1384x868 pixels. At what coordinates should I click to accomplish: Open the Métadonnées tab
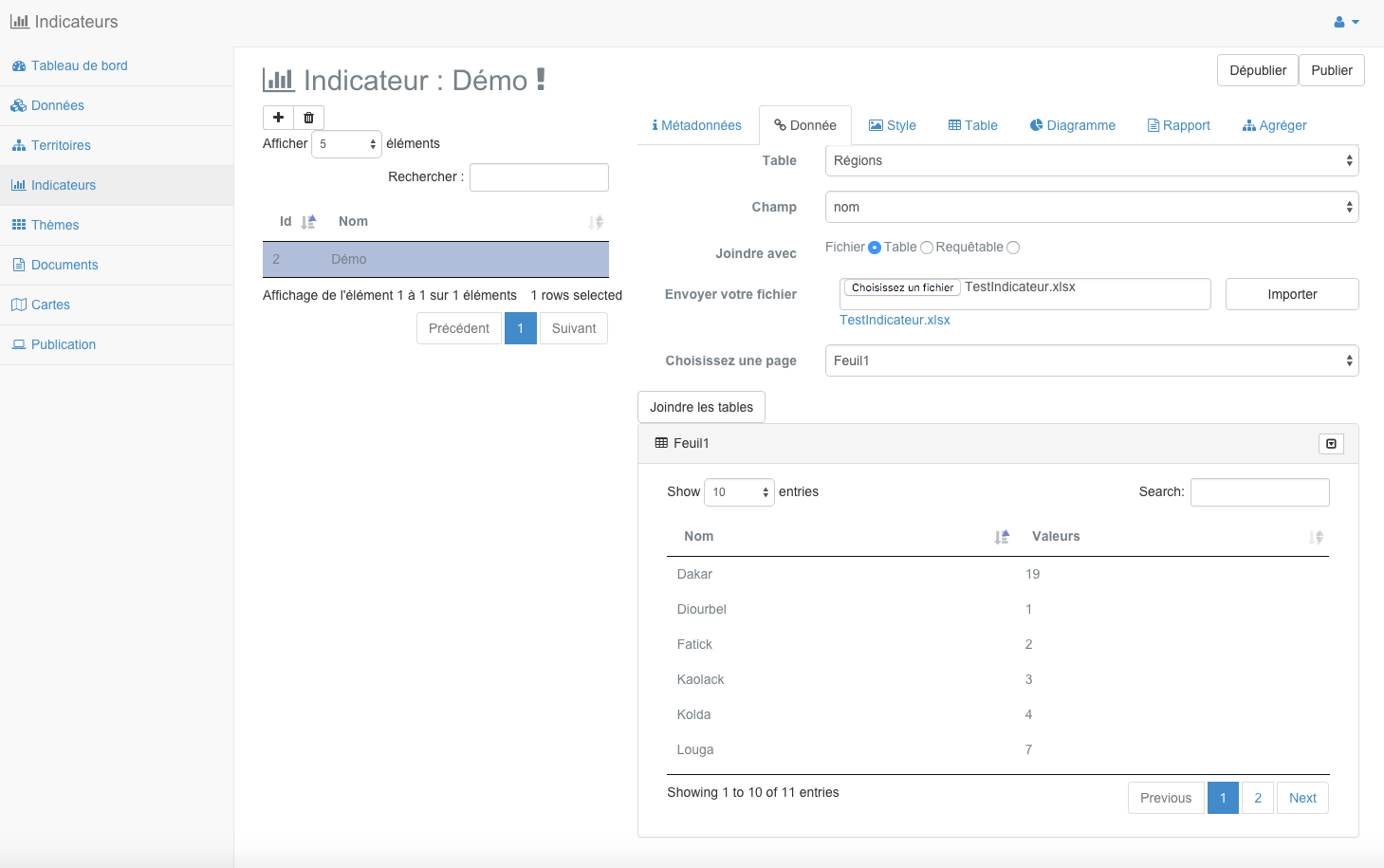697,125
